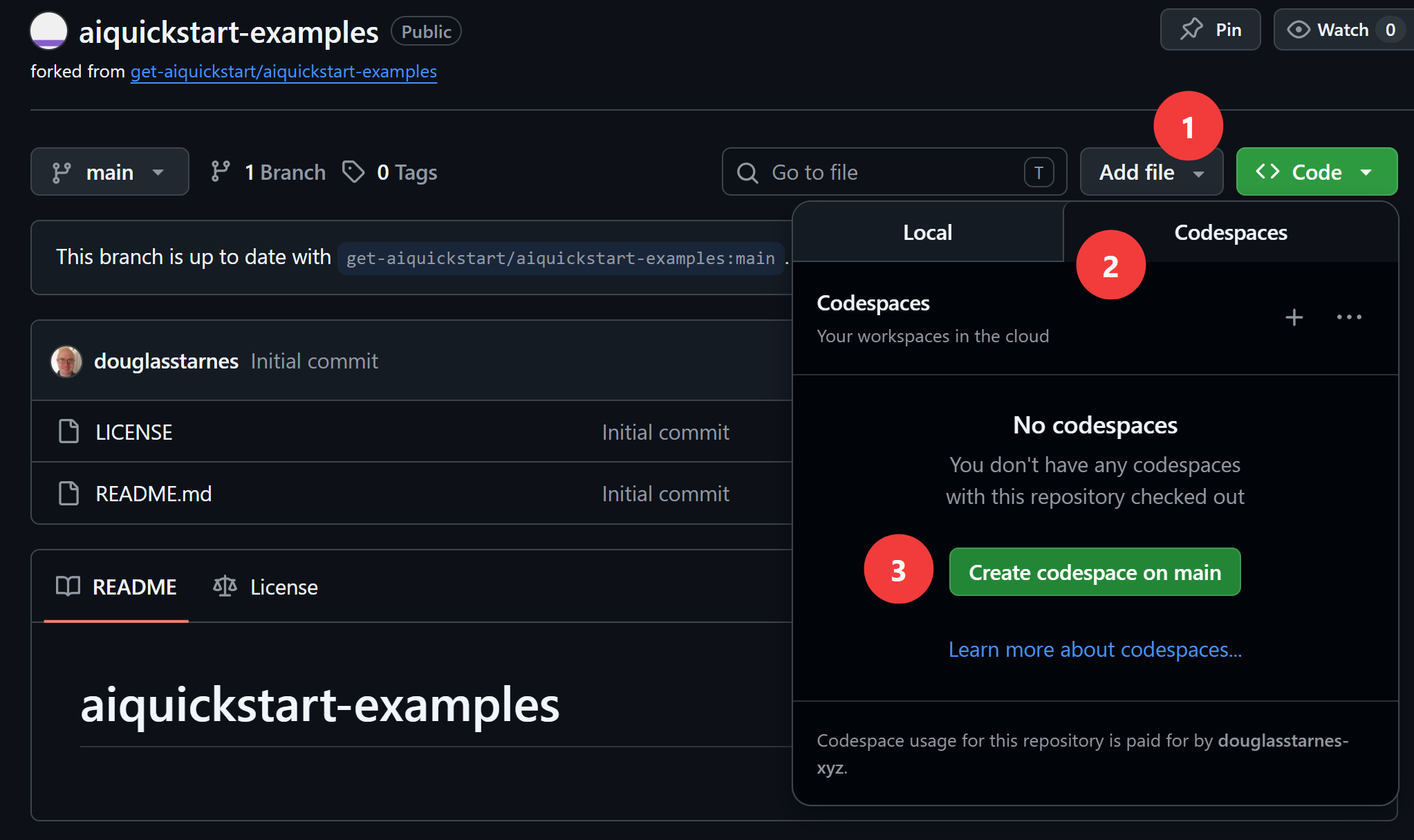Open Learn more about codespaces link
Viewport: 1414px width, 840px height.
[1095, 649]
